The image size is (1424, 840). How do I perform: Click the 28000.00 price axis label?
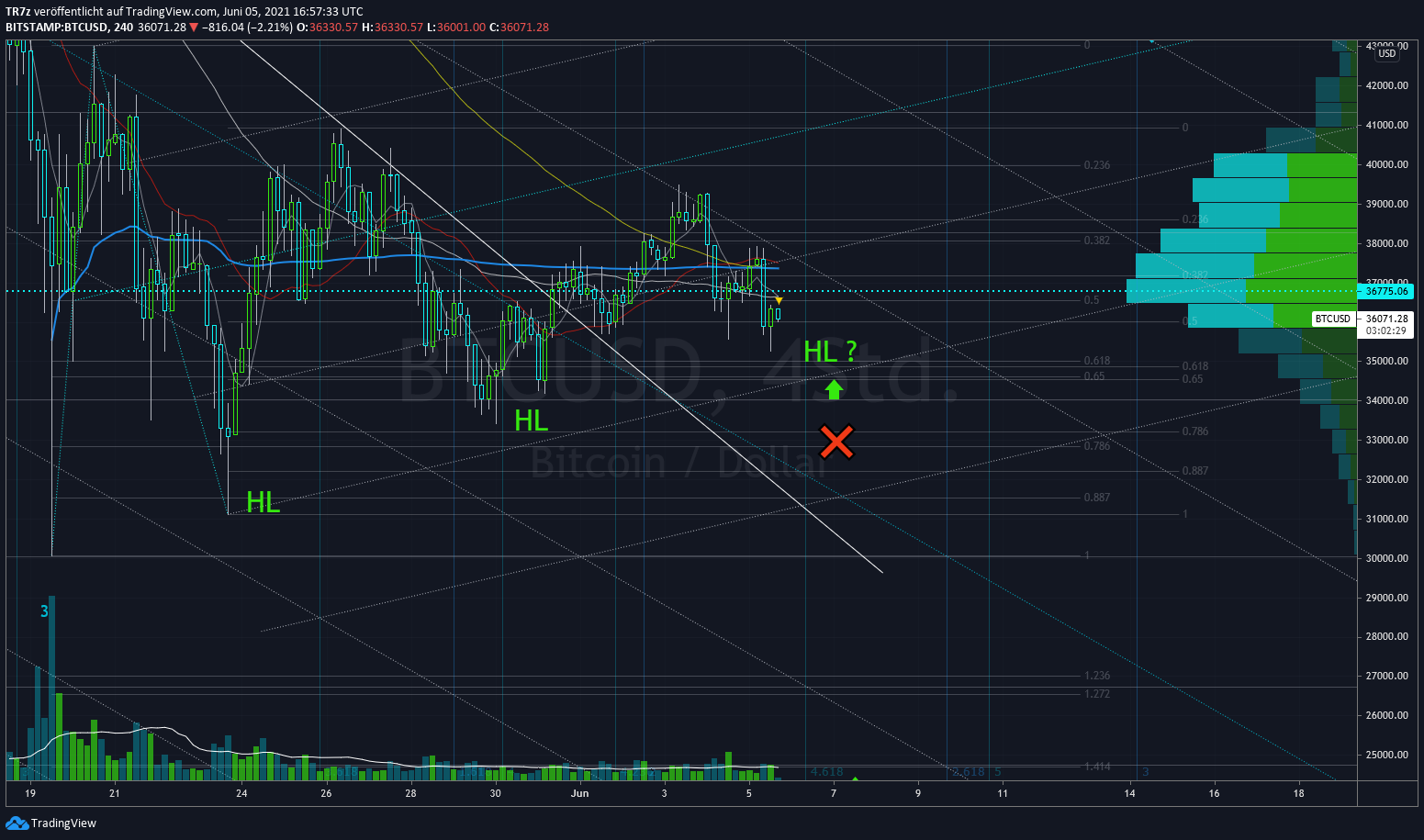pyautogui.click(x=1386, y=636)
